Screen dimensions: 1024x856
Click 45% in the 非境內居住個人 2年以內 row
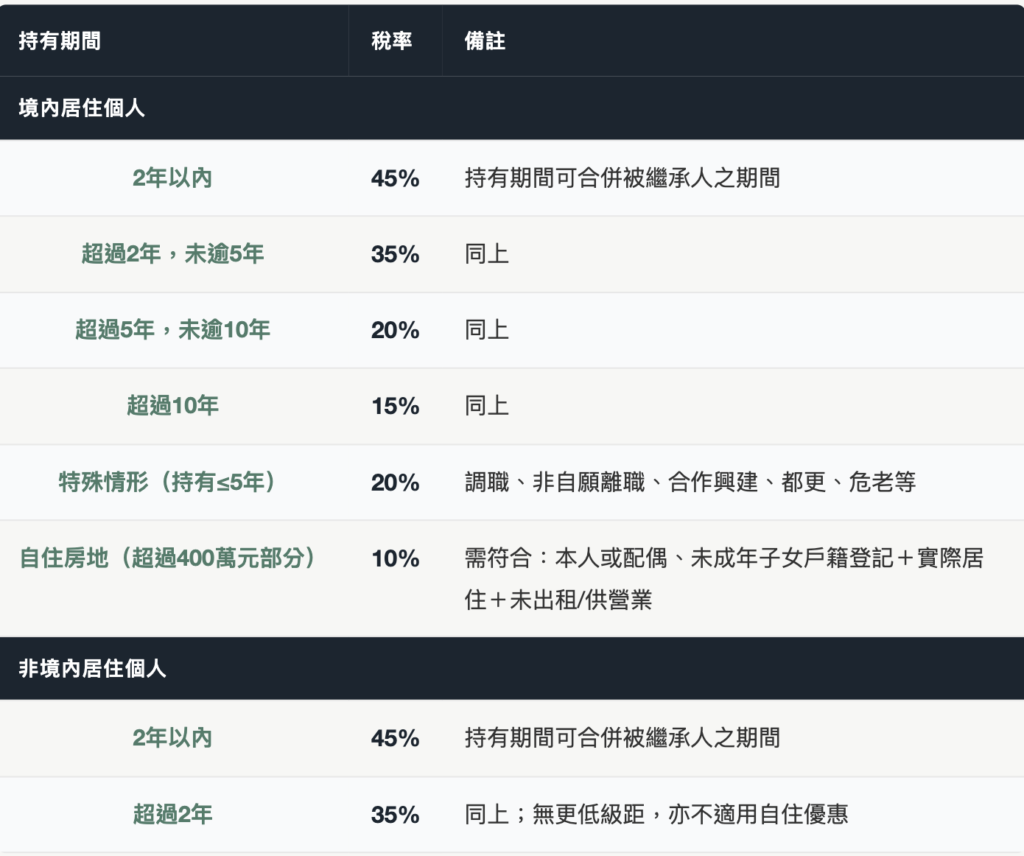click(395, 738)
